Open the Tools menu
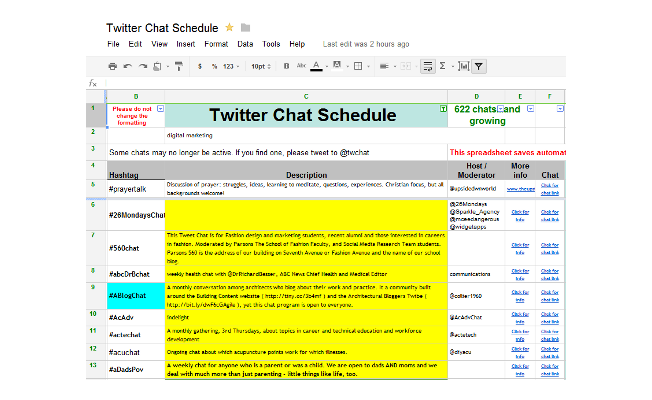Viewport: 652px width, 400px height. [x=271, y=44]
